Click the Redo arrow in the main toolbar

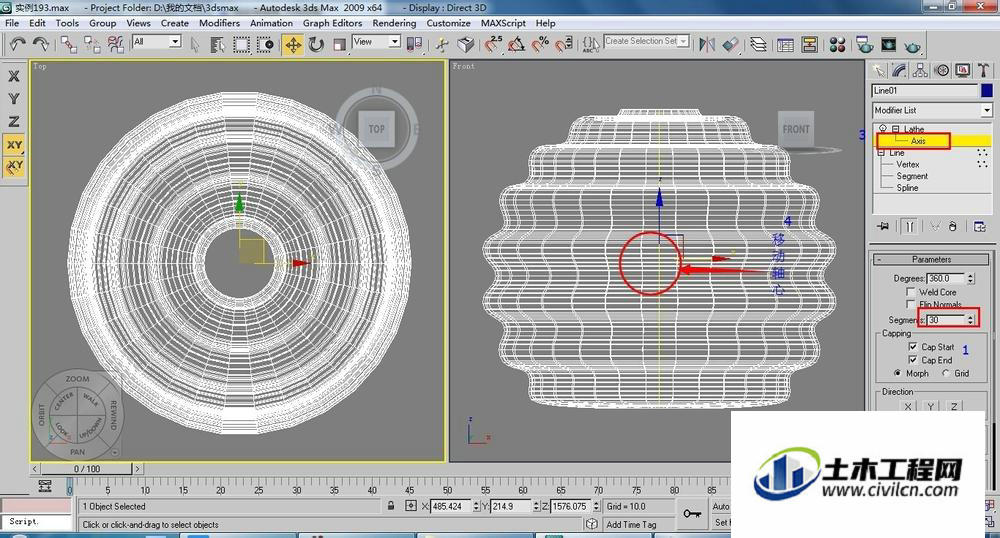pyautogui.click(x=41, y=43)
